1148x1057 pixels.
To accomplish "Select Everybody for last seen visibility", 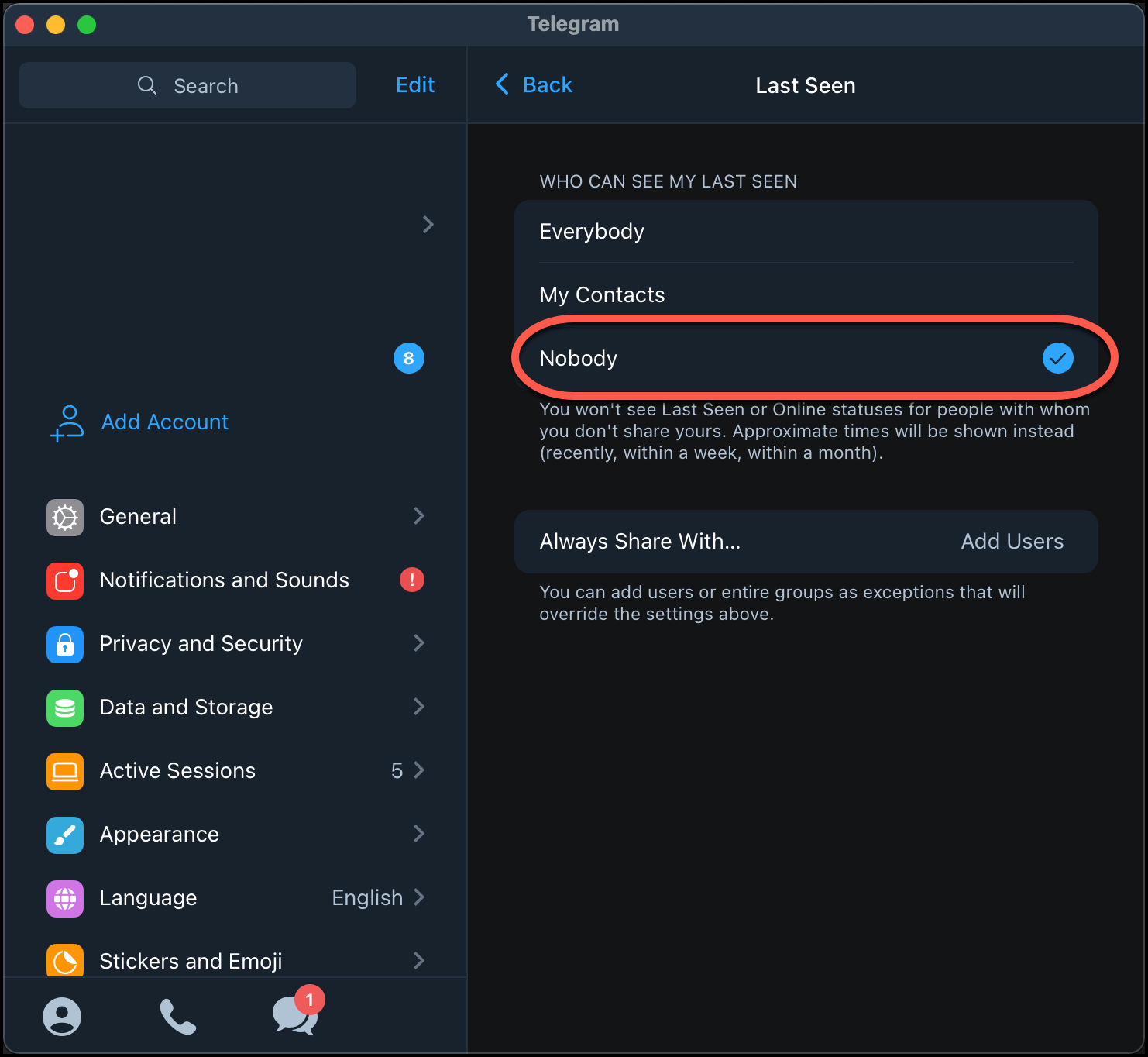I will coord(806,232).
